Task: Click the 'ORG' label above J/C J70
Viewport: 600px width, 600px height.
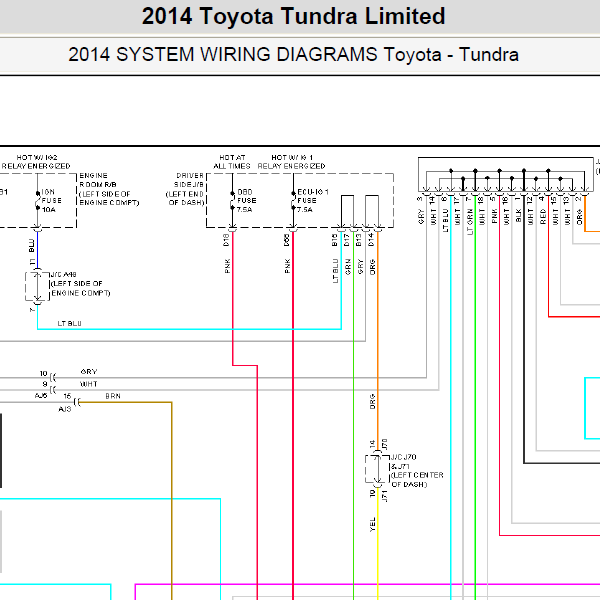Action: click(372, 401)
